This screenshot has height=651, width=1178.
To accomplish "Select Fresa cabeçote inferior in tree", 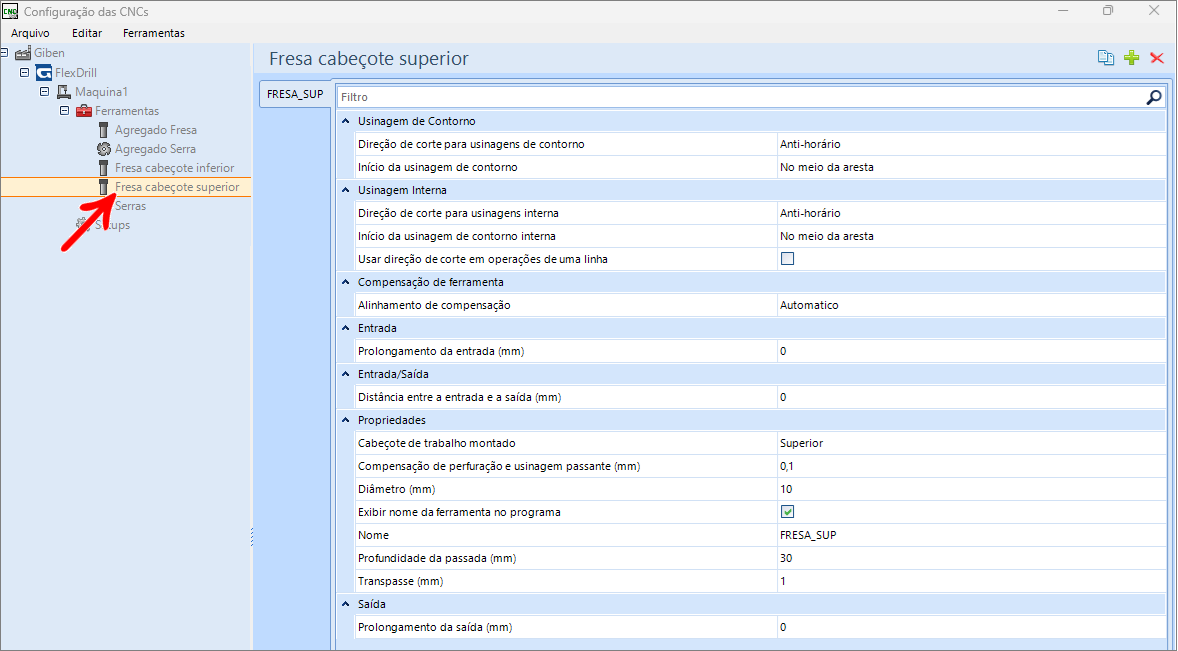I will (174, 168).
